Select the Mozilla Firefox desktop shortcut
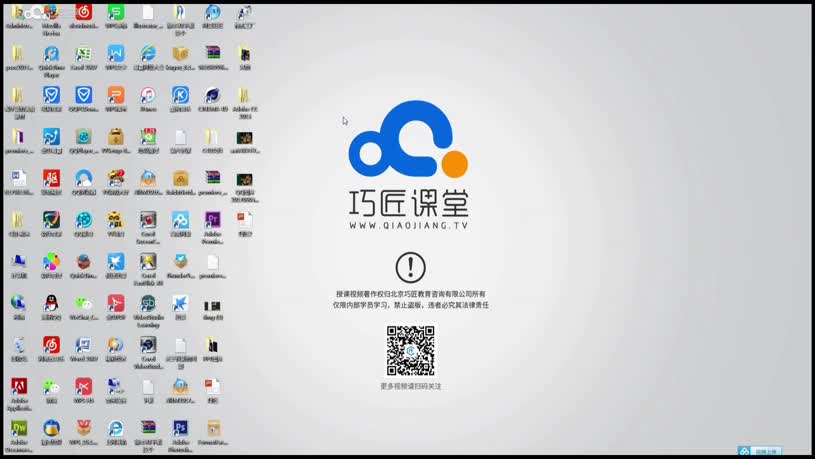The image size is (815, 459). [51, 12]
